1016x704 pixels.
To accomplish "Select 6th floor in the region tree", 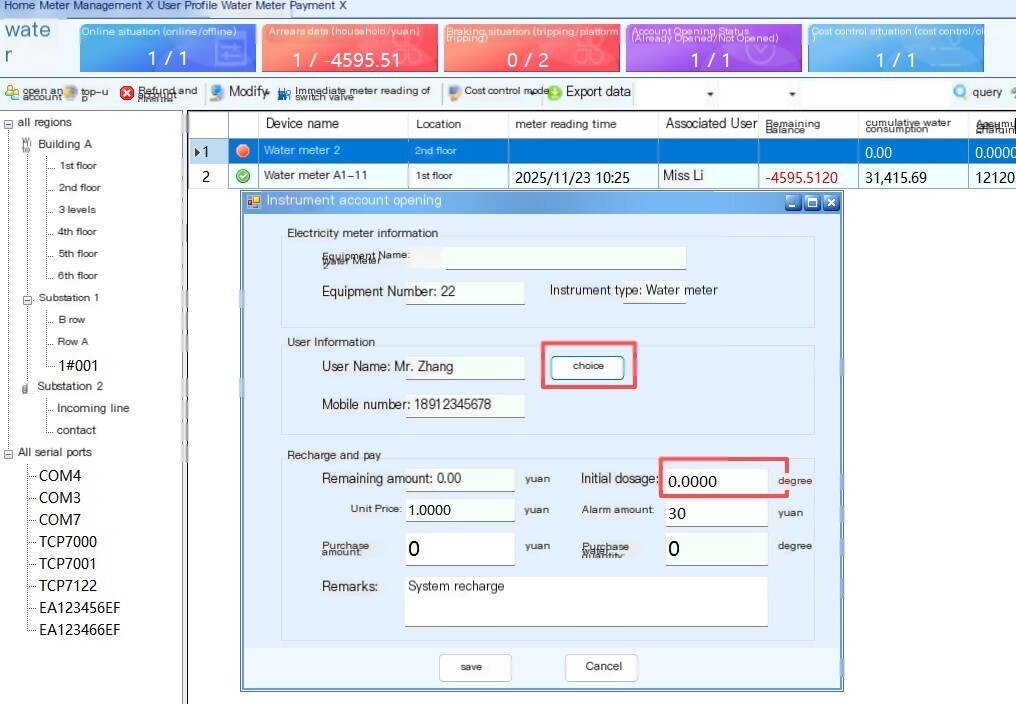I will 78,276.
